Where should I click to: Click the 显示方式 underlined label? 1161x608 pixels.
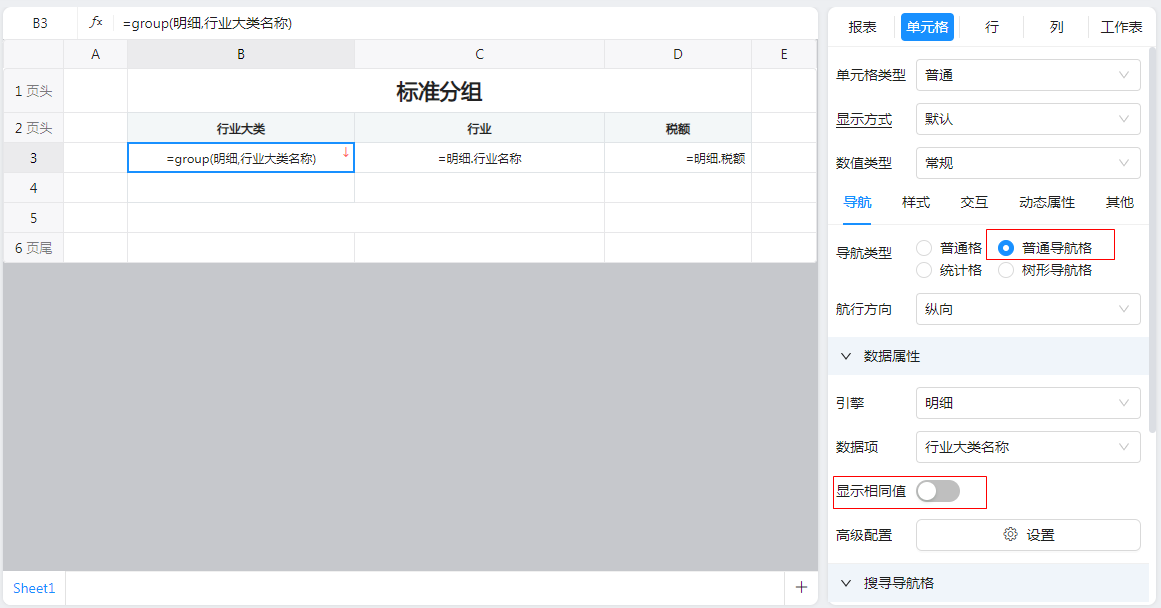point(863,119)
